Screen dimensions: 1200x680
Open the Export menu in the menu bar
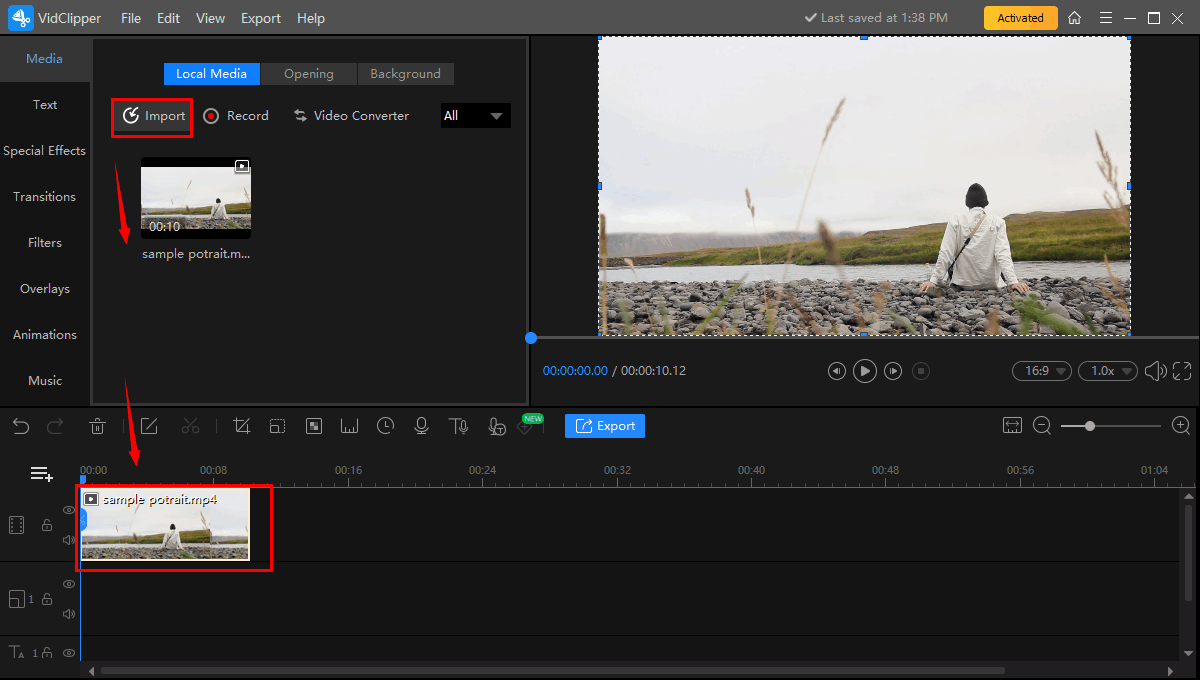click(x=261, y=18)
